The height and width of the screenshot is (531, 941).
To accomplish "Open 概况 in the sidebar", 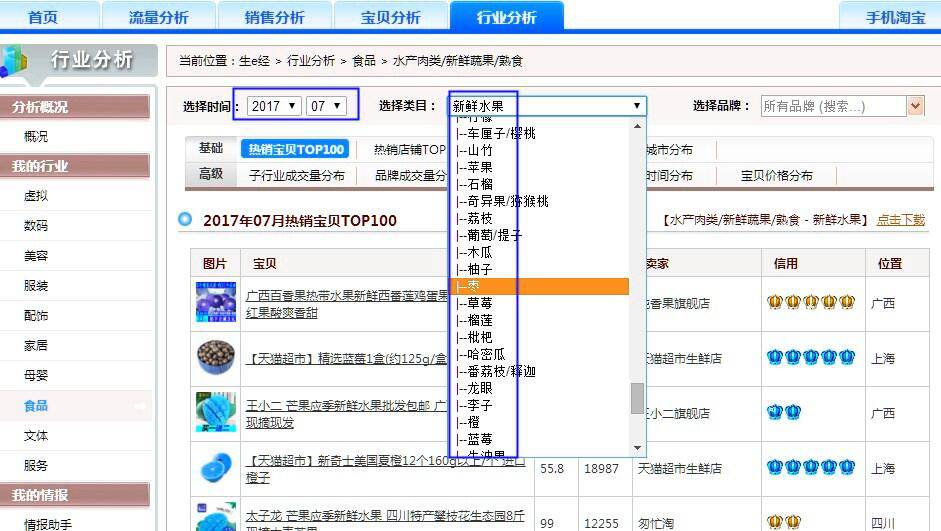I will click(35, 137).
